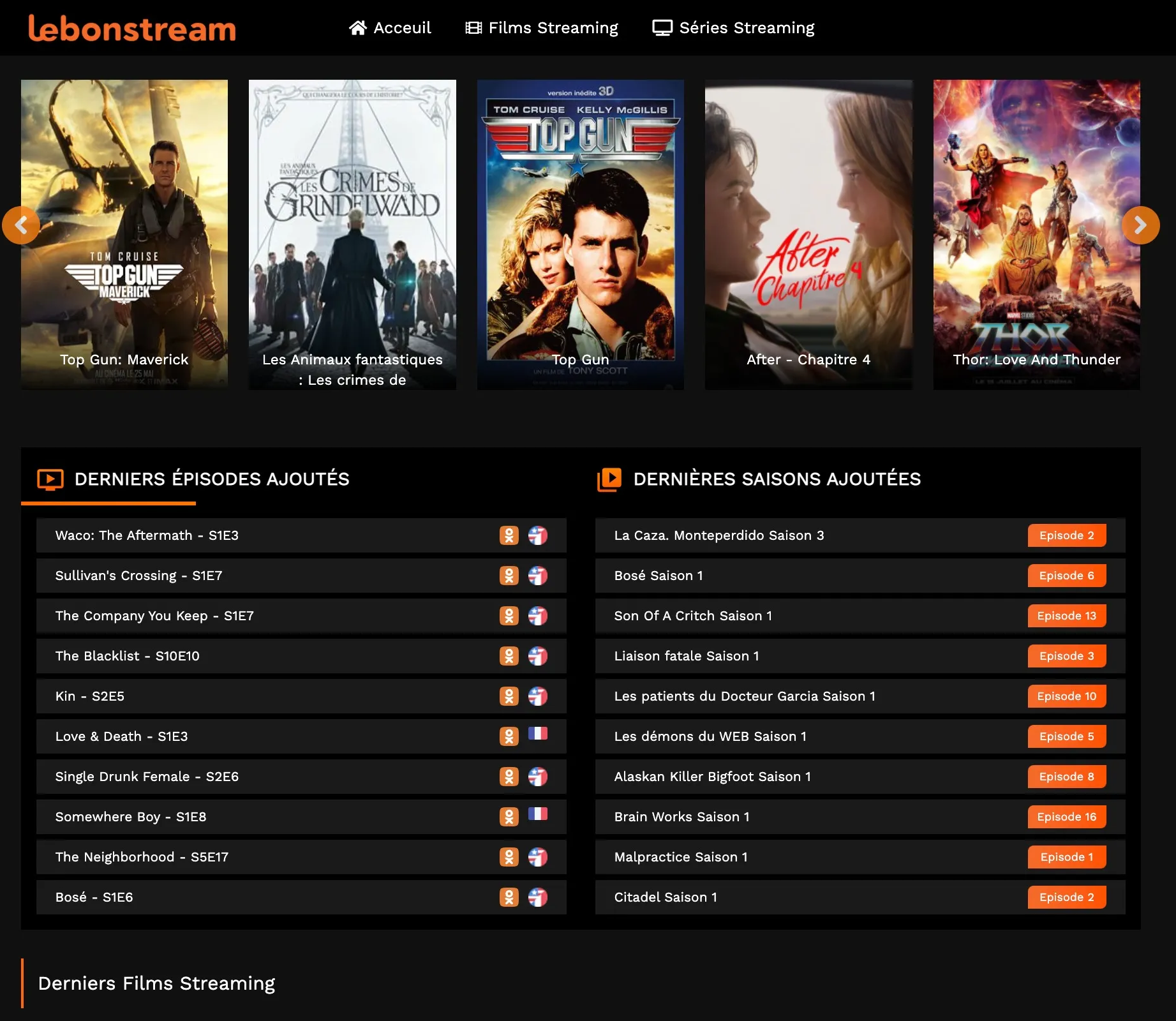This screenshot has height=1021, width=1176.
Task: Click OK.ru icon for Waco: The Aftermath
Action: 509,535
